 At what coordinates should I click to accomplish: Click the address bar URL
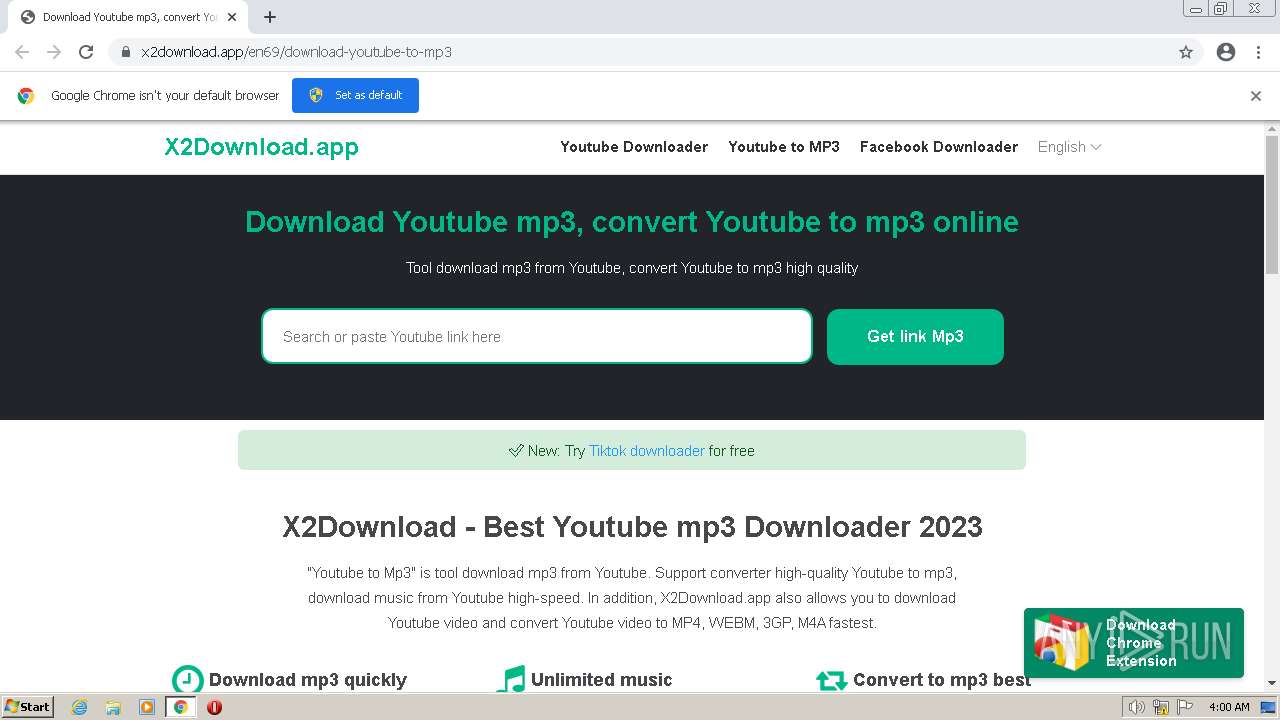point(296,52)
